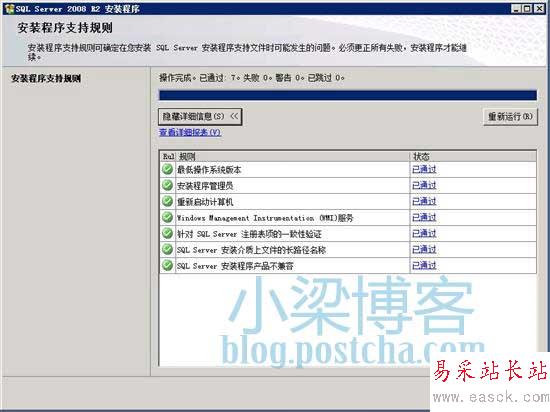Click the Rul icon column header

tap(168, 156)
